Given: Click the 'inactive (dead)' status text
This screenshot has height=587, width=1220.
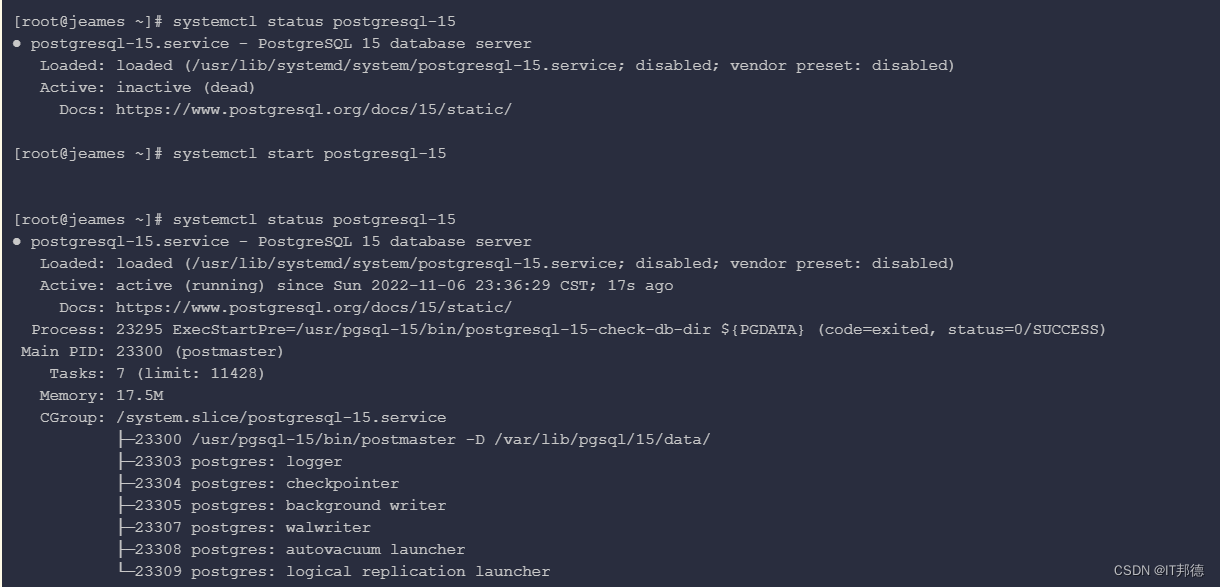Looking at the screenshot, I should [171, 88].
